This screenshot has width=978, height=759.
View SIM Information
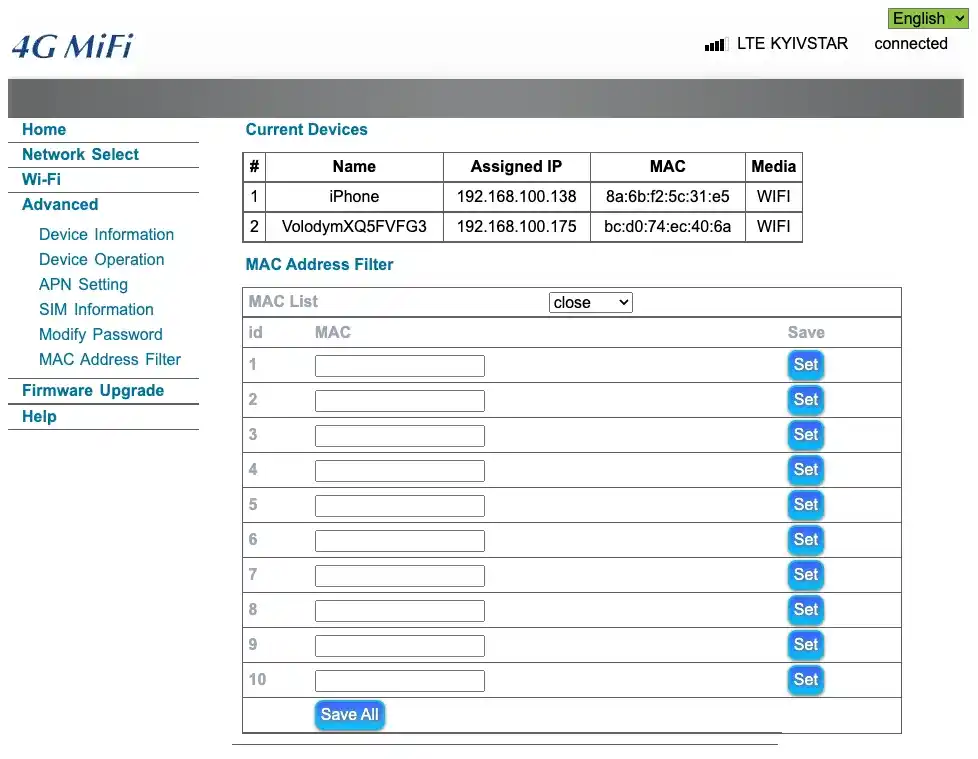pyautogui.click(x=96, y=309)
